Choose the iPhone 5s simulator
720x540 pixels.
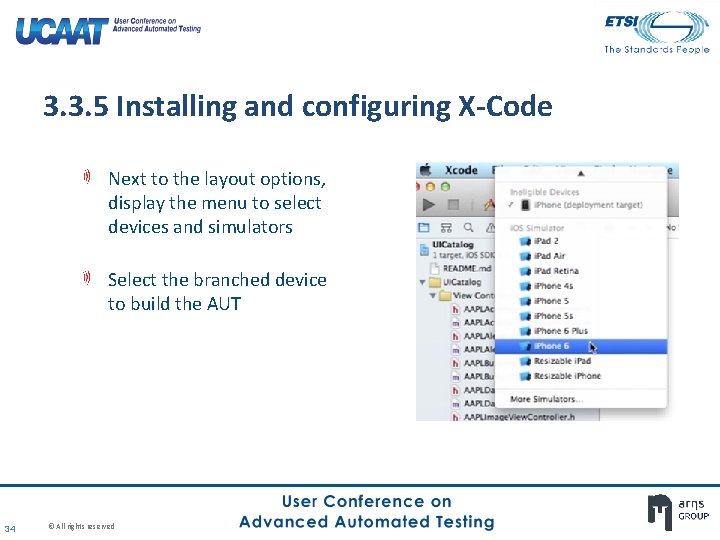coord(581,316)
